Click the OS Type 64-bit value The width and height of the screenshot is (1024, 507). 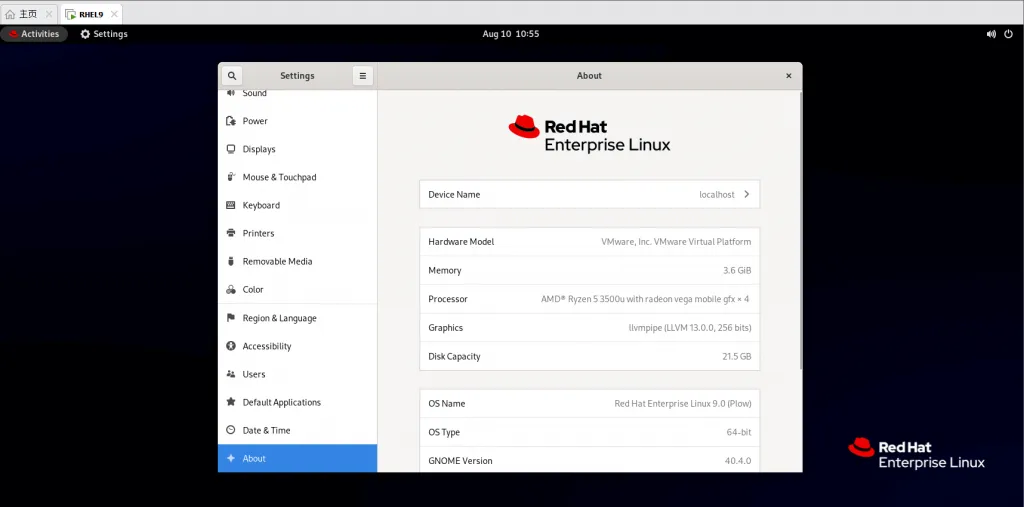pos(737,433)
